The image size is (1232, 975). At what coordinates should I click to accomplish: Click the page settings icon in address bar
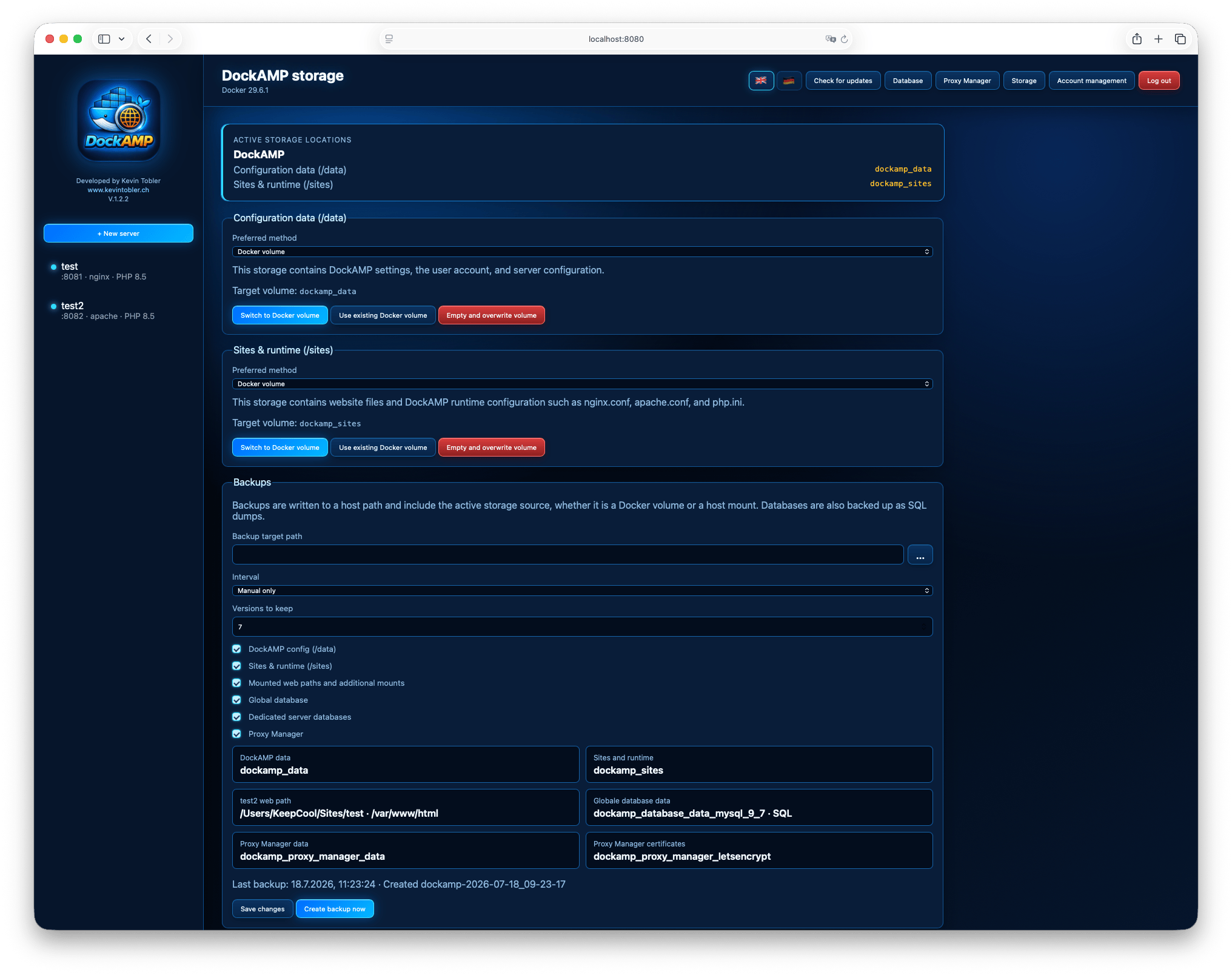[389, 39]
